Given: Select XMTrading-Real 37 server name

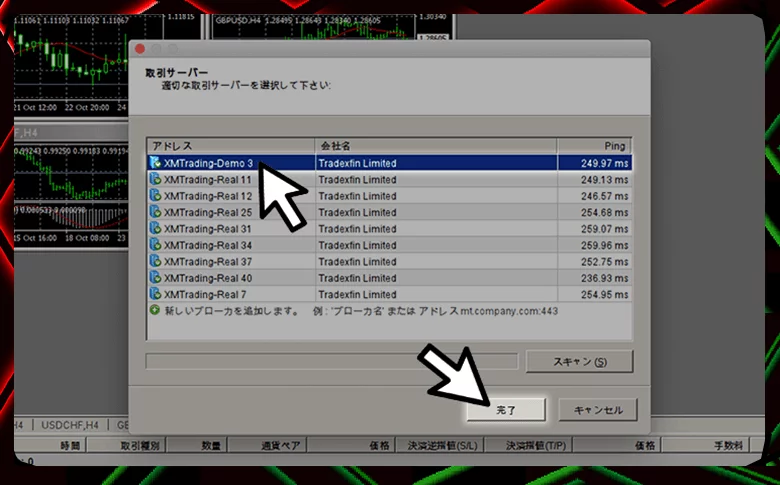Looking at the screenshot, I should point(208,262).
